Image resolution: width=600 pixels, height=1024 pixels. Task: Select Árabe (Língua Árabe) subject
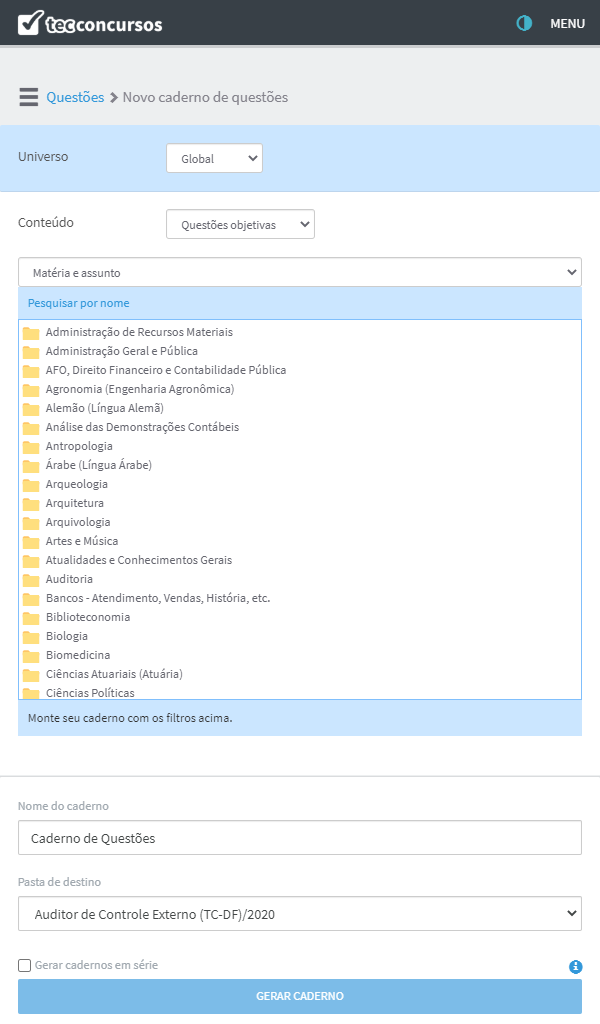tap(99, 464)
